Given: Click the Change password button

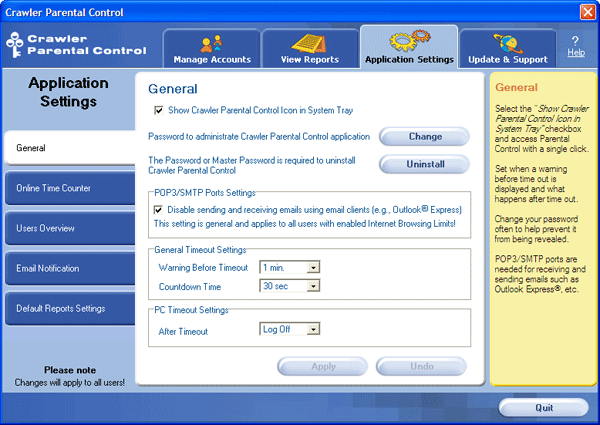Looking at the screenshot, I should point(424,137).
